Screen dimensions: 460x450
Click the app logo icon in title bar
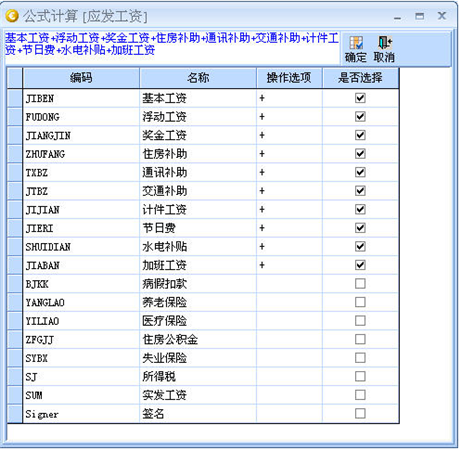[12, 16]
